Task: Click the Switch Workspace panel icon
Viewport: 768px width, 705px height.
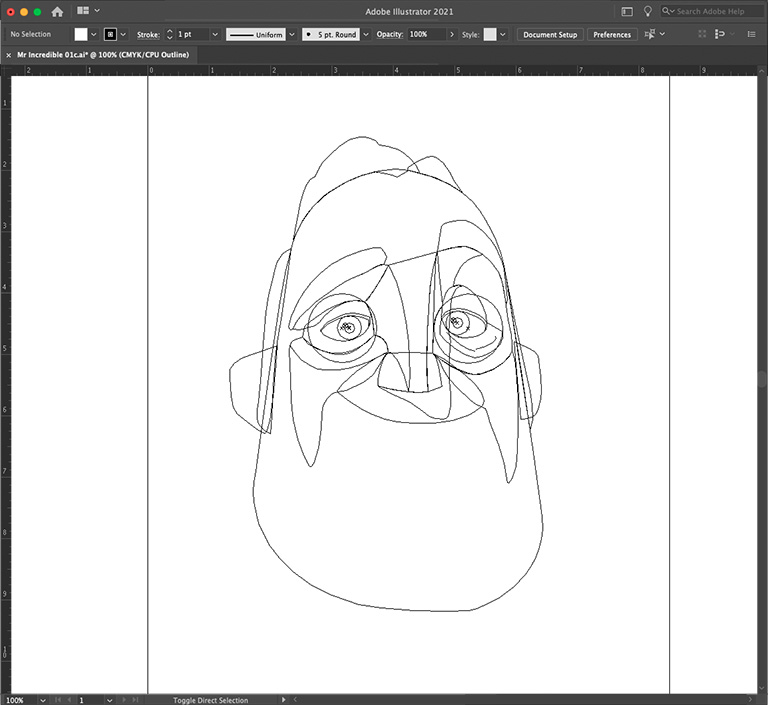Action: pyautogui.click(x=627, y=11)
